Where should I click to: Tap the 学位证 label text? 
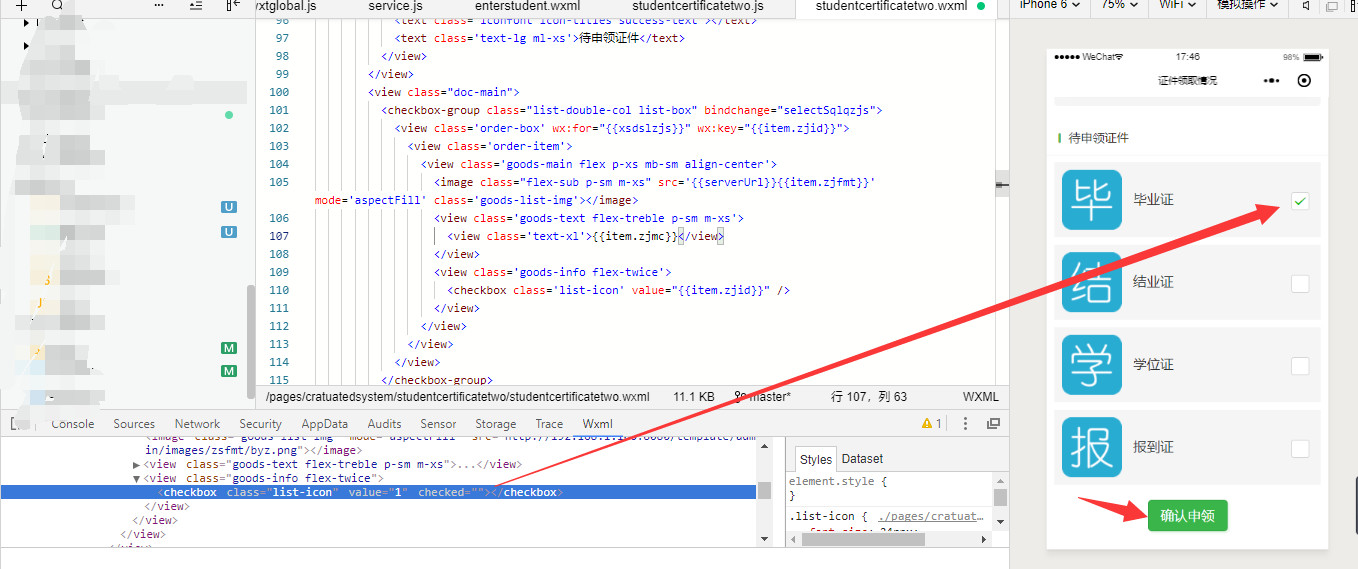1153,365
